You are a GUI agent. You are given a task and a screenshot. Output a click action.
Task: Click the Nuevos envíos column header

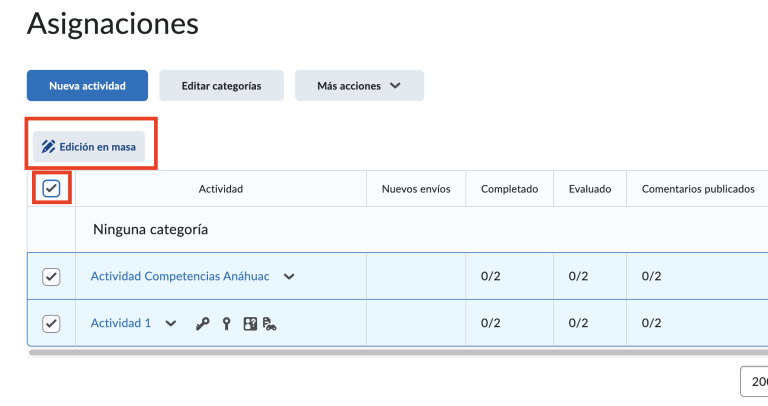(x=416, y=188)
